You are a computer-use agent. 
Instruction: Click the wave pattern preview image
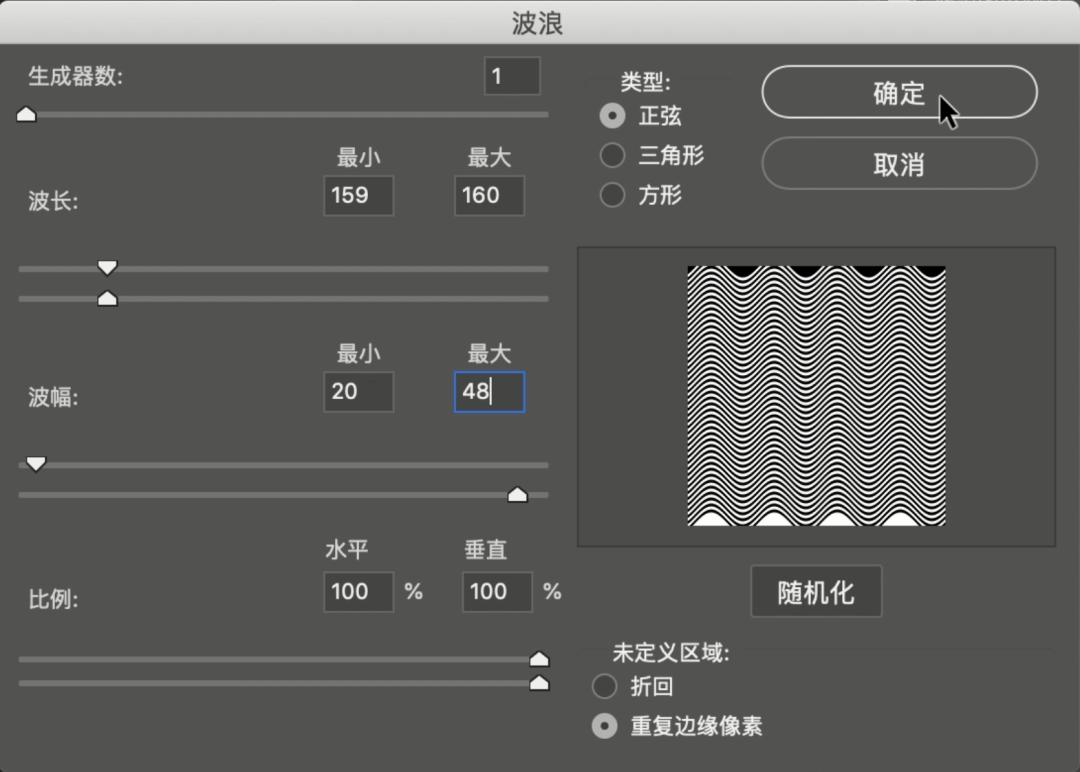click(816, 395)
